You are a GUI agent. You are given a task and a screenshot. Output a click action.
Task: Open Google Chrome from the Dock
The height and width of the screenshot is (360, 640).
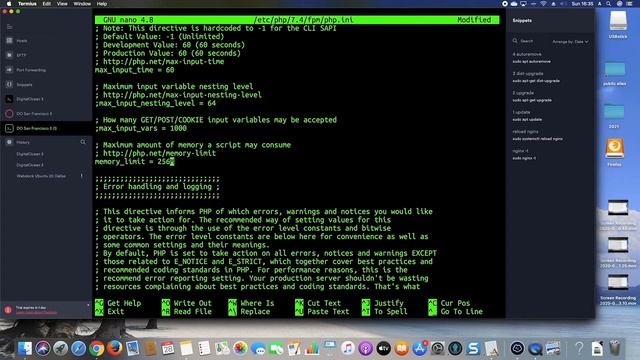pos(96,348)
